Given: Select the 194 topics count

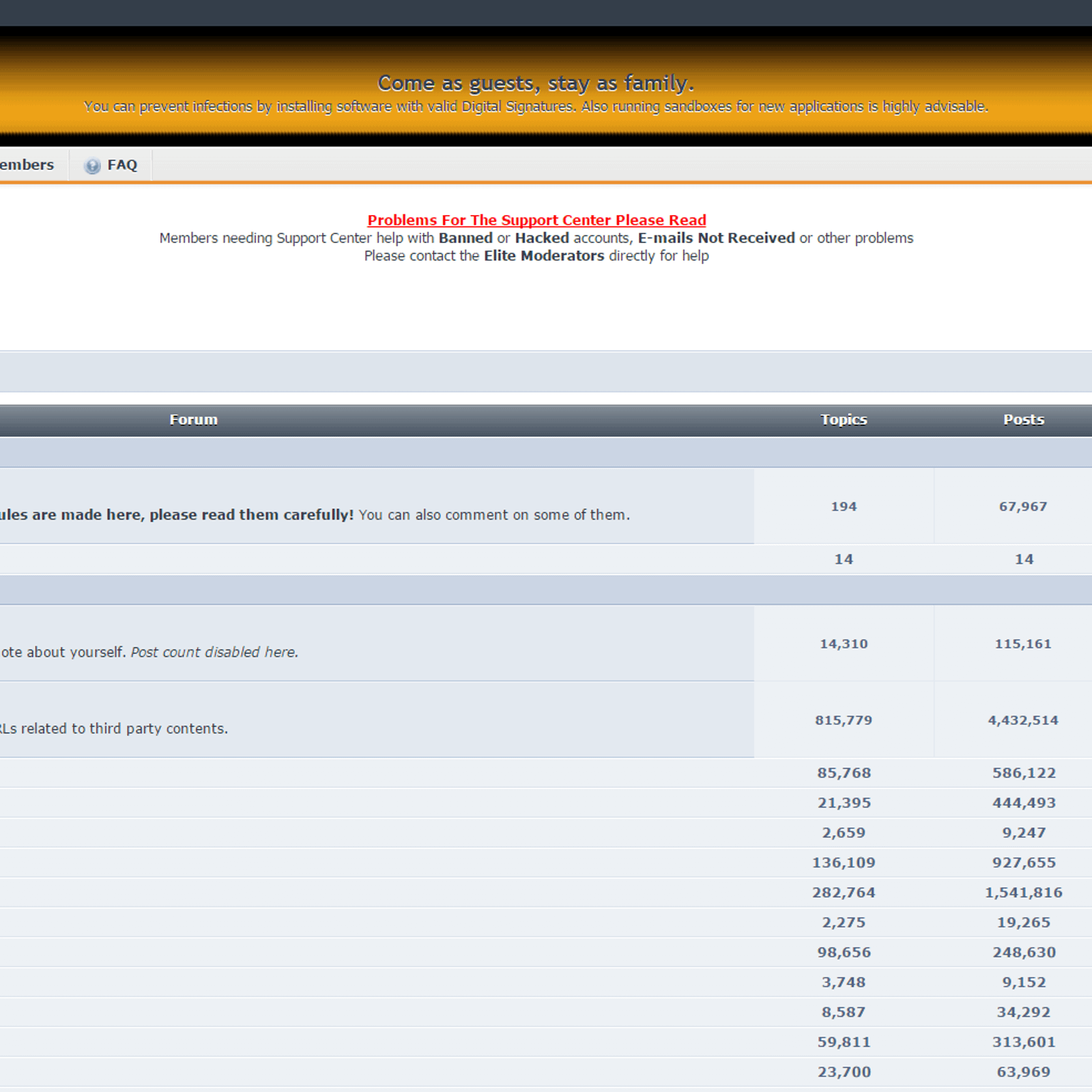Looking at the screenshot, I should (x=844, y=506).
